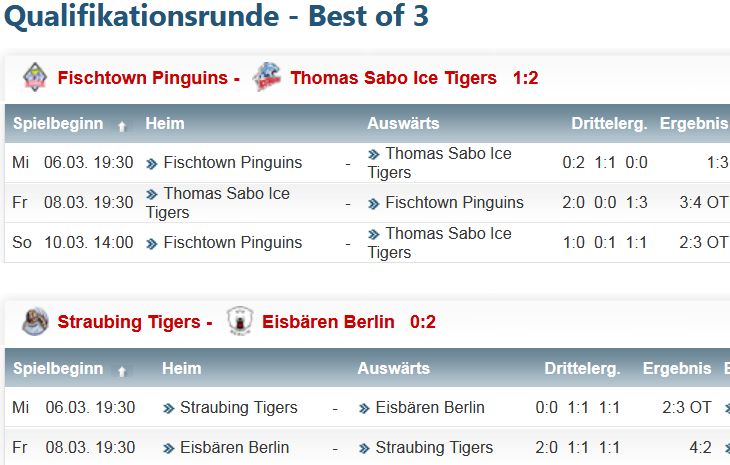Click arrow icon before Straubing Tigers home row
The image size is (730, 465).
click(x=168, y=409)
